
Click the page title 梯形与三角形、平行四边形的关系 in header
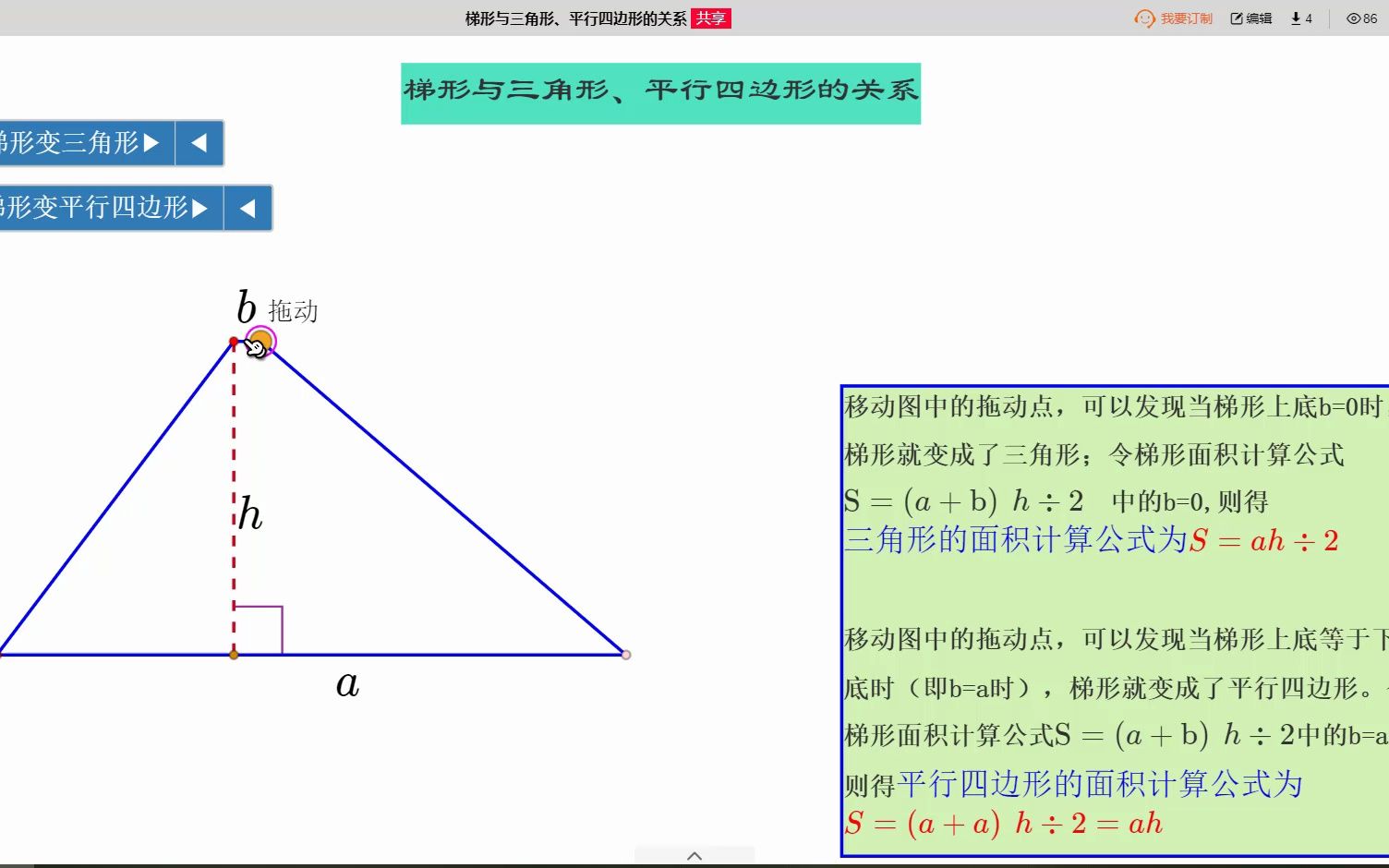tap(575, 18)
